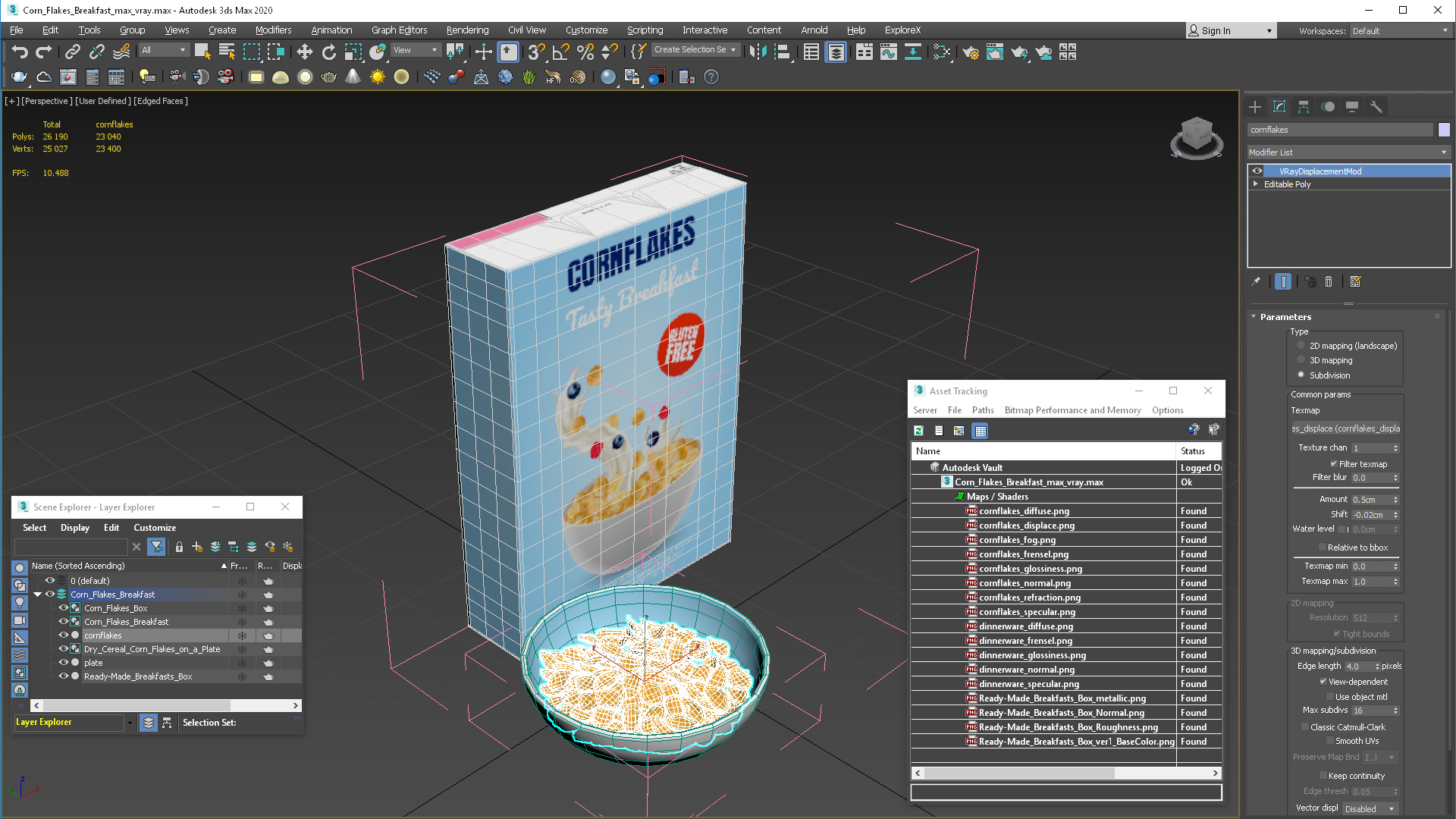Click the Redo arrow icon
The width and height of the screenshot is (1456, 819).
pos(44,52)
